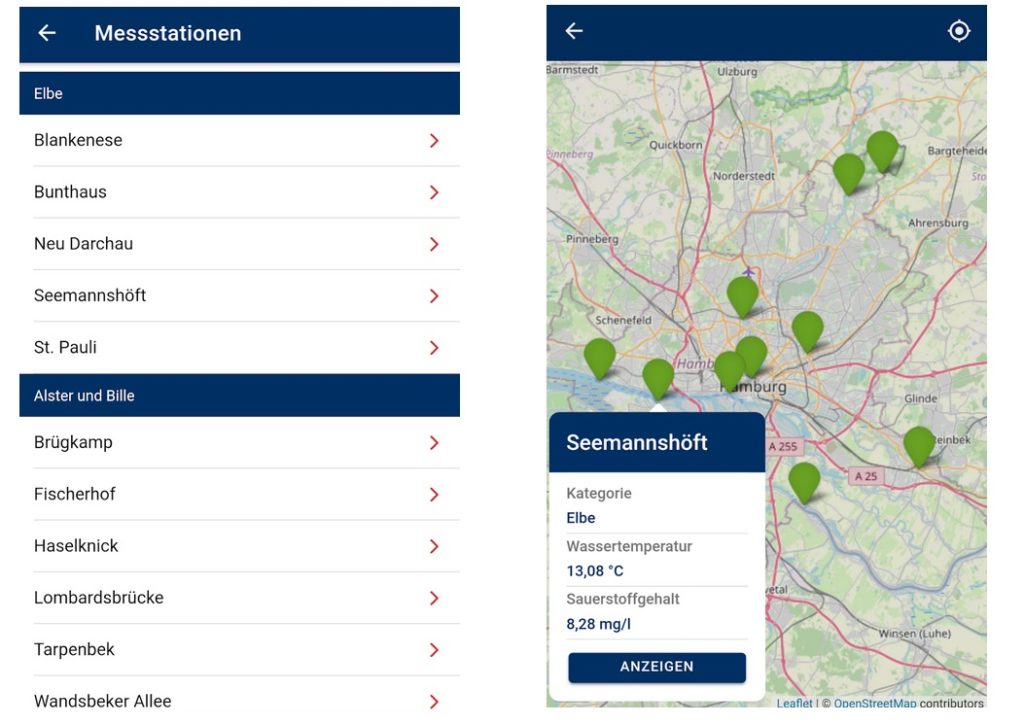Tap the marker northeast of Hamburg center
Image resolution: width=1024 pixels, height=724 pixels.
[807, 332]
